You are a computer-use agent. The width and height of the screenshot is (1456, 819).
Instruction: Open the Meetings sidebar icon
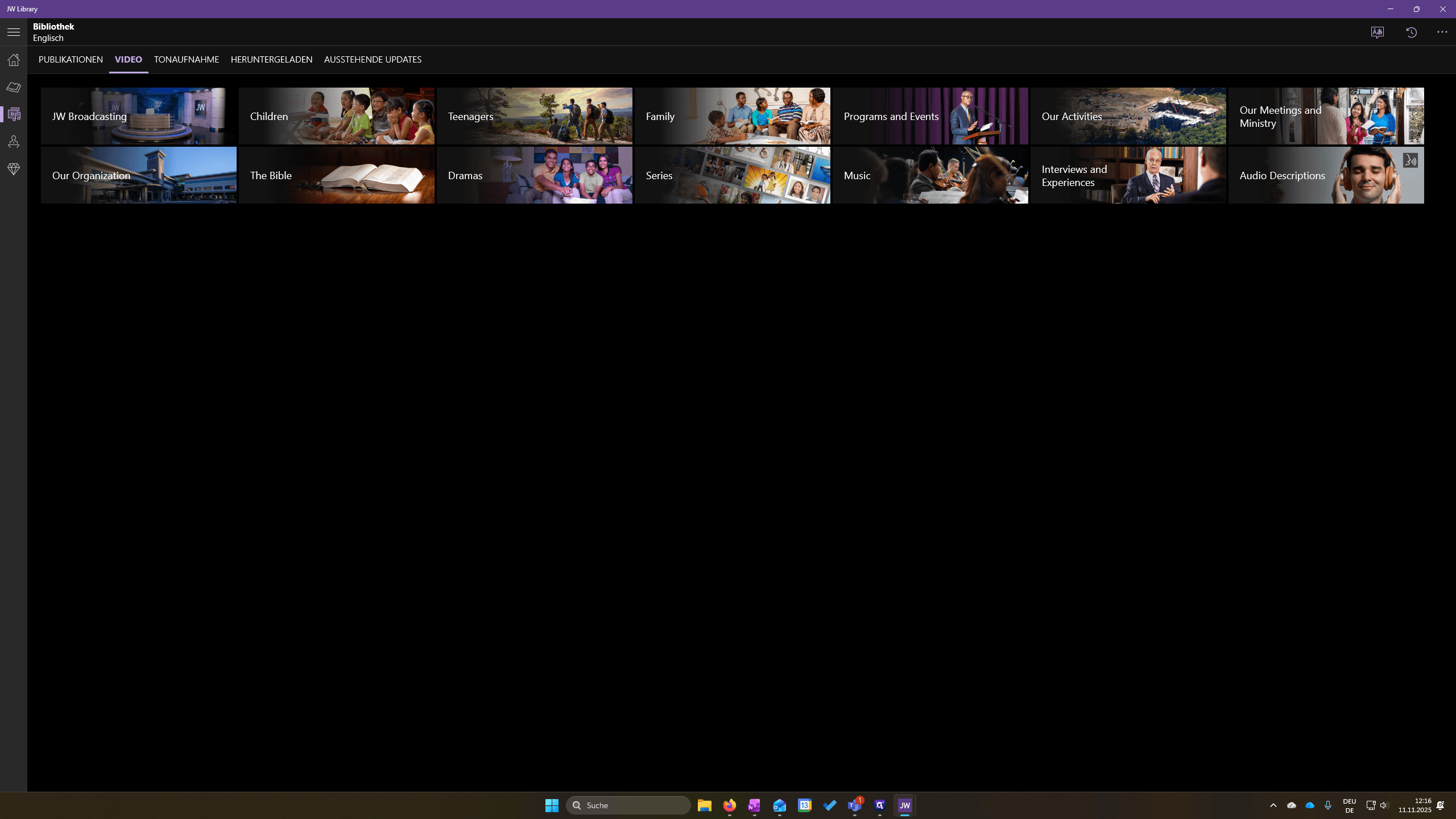tap(14, 142)
